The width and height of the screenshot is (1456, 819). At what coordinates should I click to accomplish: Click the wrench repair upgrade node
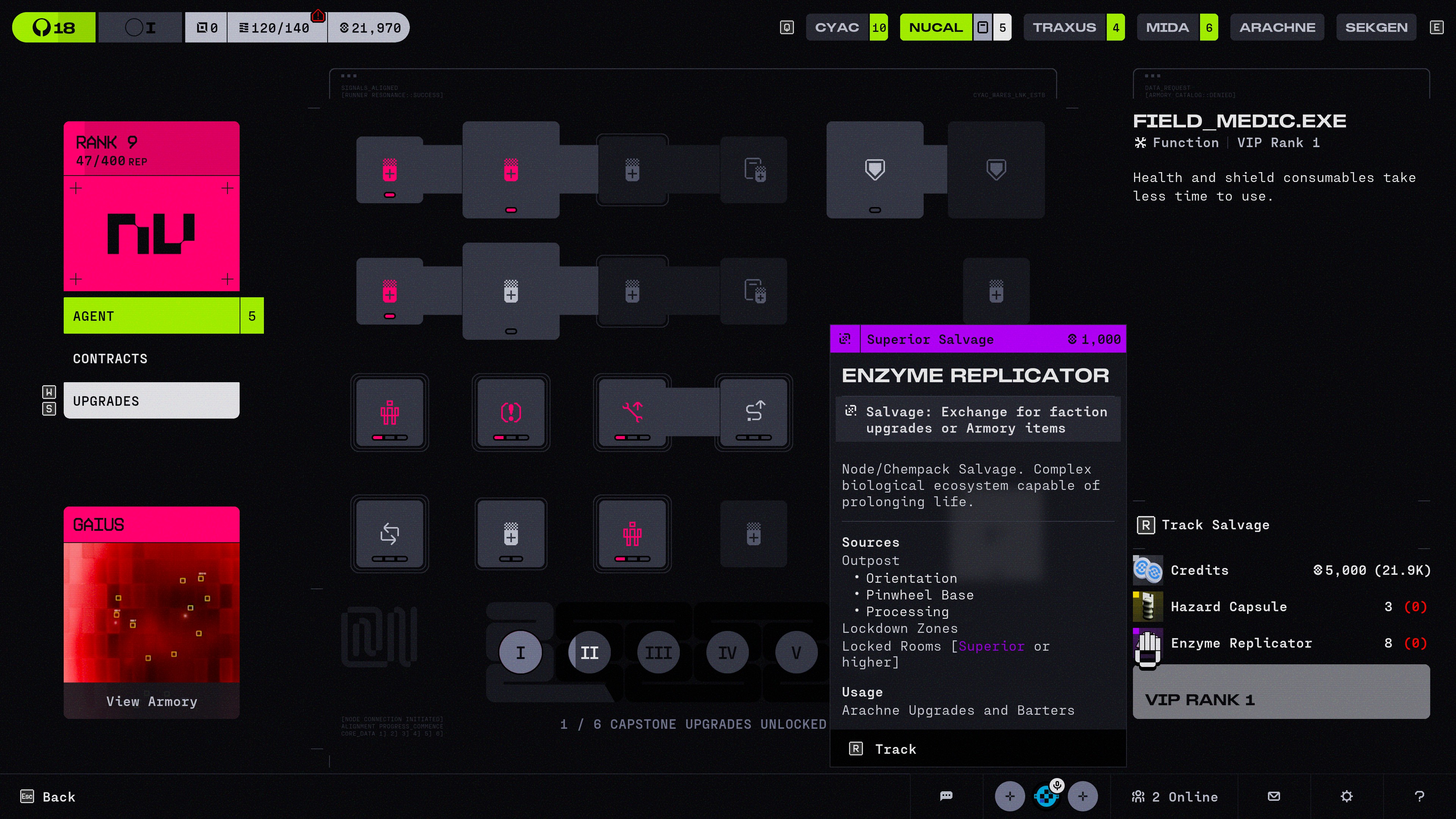pyautogui.click(x=632, y=413)
